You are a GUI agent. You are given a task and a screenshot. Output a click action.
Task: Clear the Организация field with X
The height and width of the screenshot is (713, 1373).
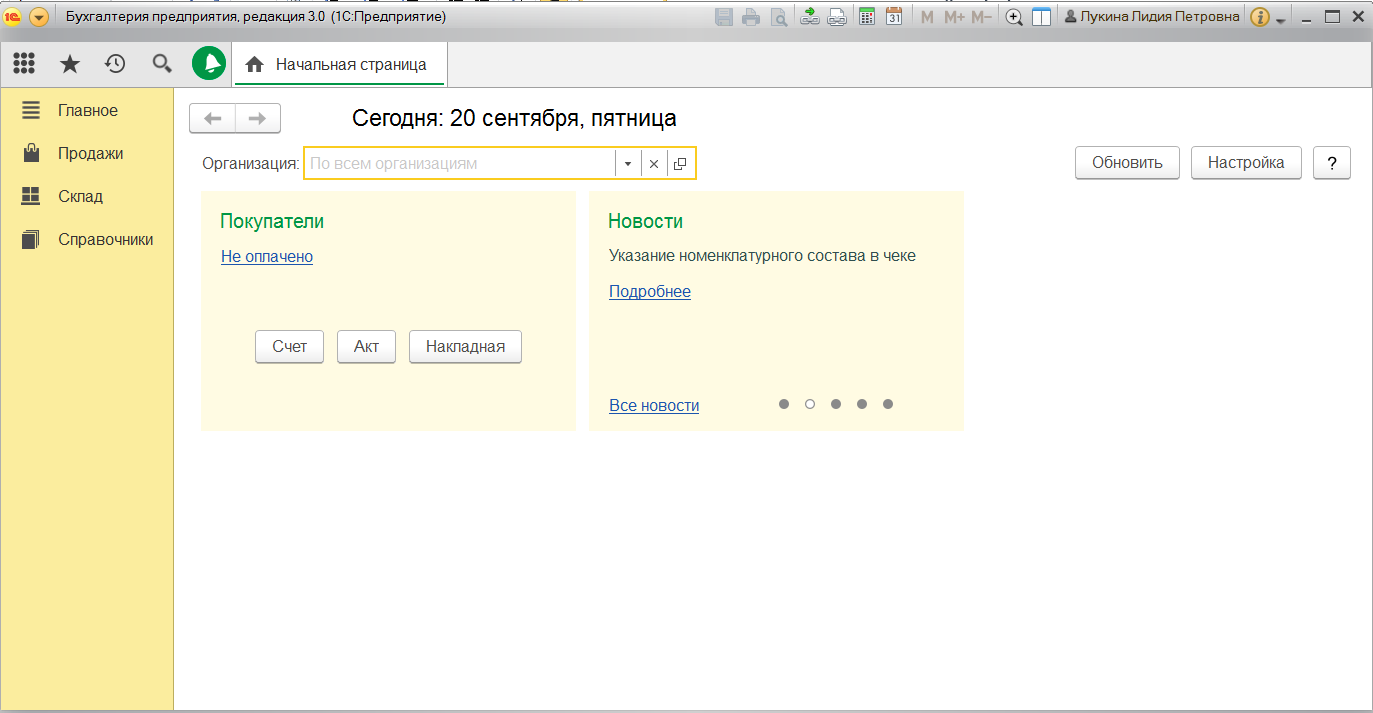coord(654,164)
